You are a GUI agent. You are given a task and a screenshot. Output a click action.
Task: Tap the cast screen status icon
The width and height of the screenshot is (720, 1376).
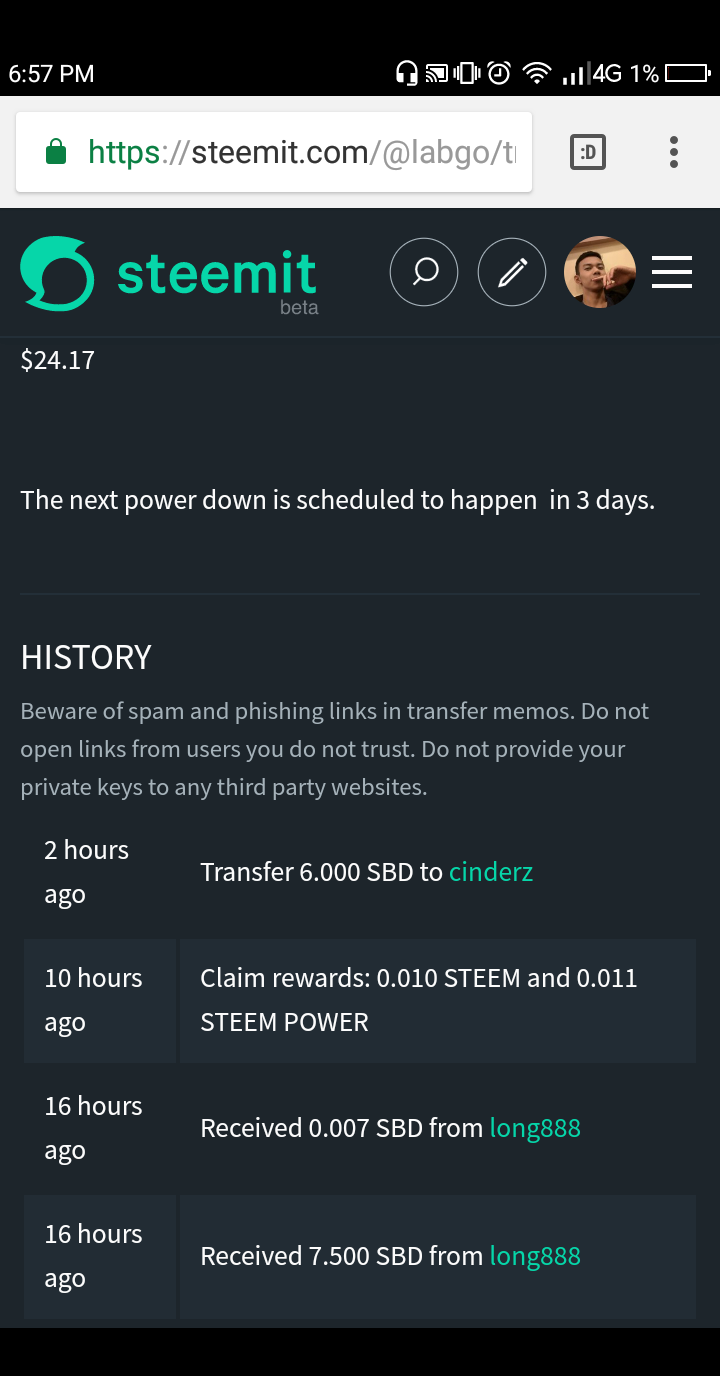(x=437, y=73)
